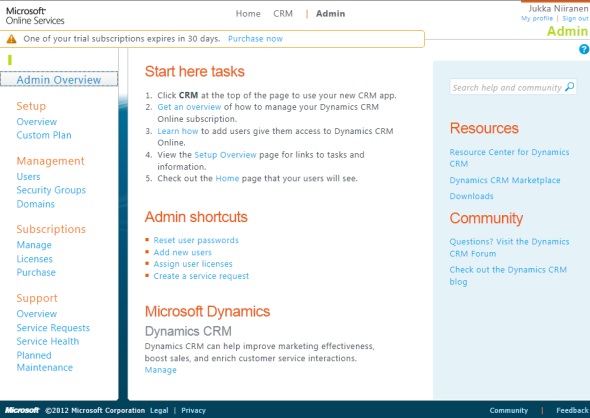Select the Admin tab
590x418 pixels.
330,14
